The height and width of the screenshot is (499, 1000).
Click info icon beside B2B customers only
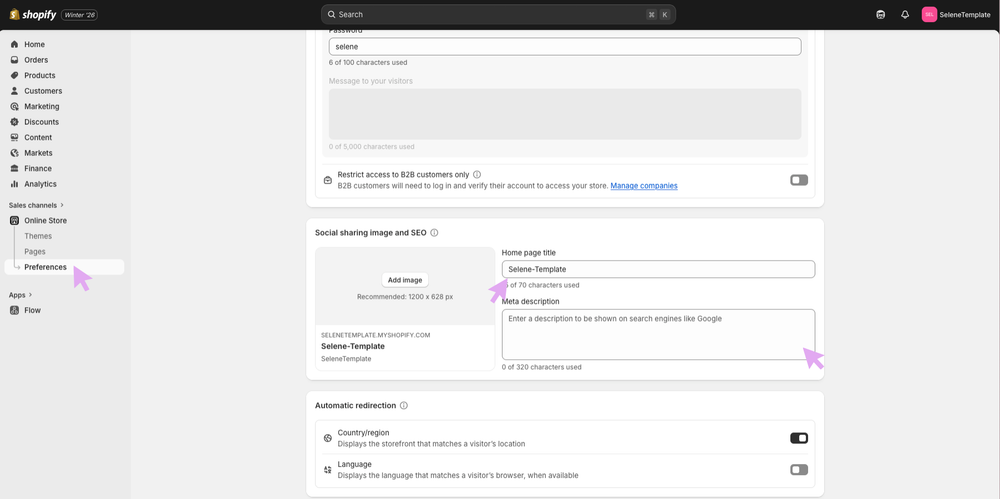click(x=477, y=175)
